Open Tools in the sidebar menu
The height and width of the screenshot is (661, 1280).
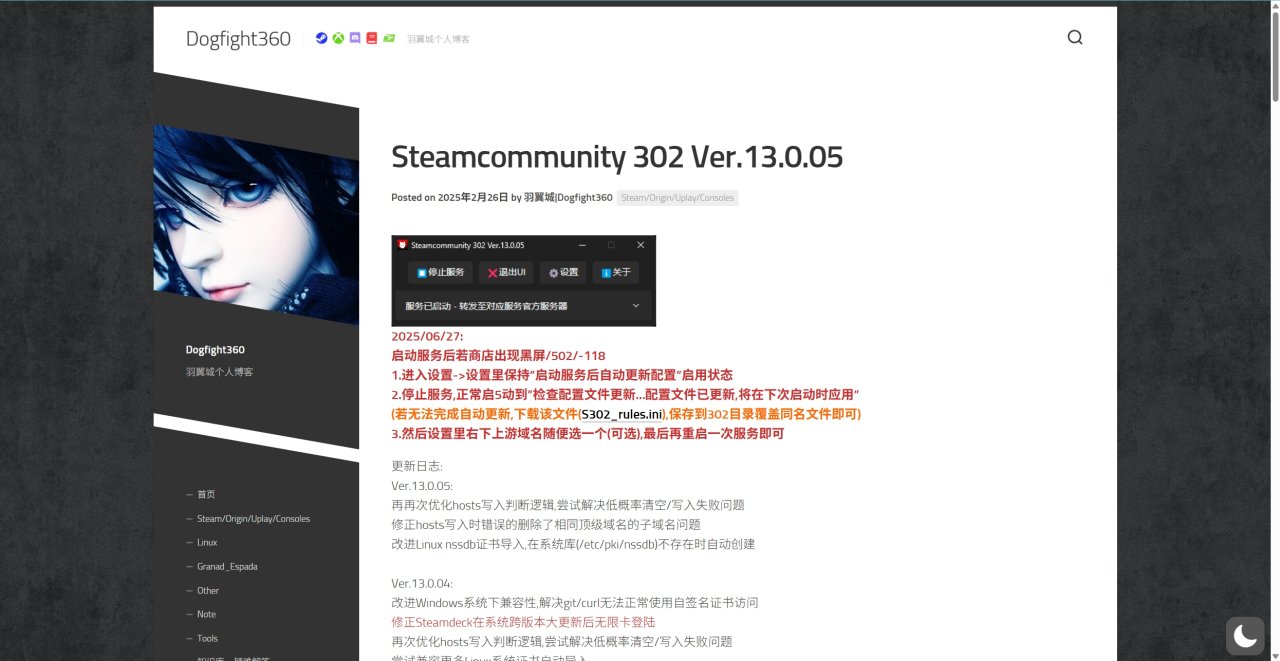[207, 638]
